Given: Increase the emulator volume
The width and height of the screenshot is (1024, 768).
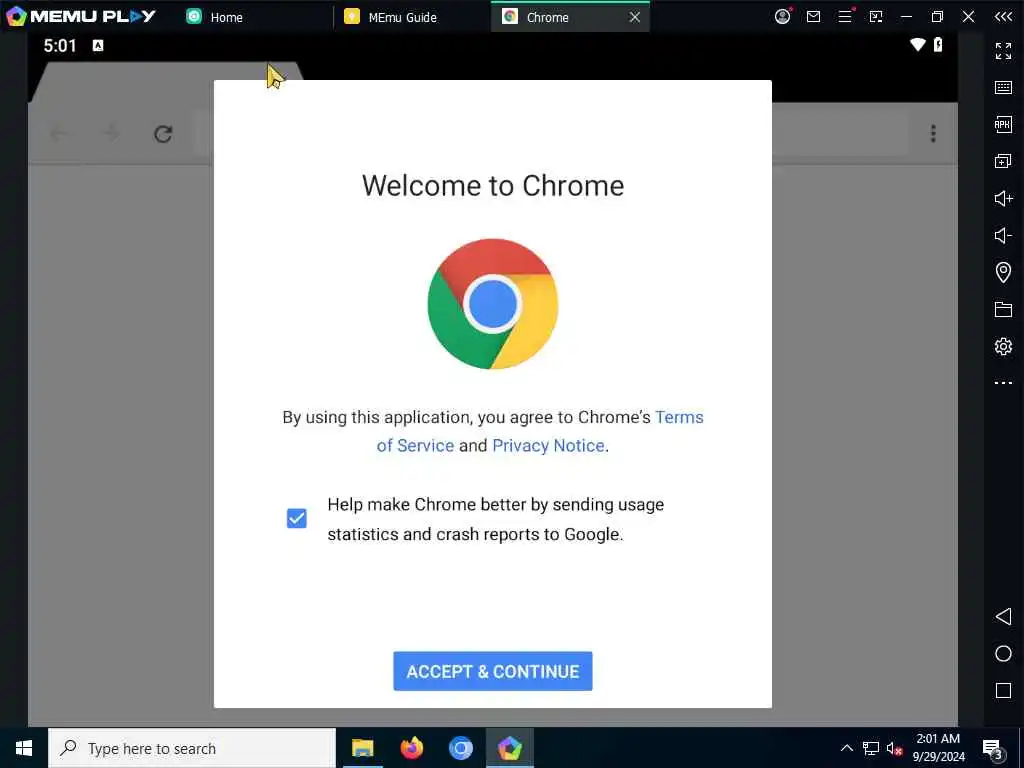Looking at the screenshot, I should pyautogui.click(x=1003, y=198).
